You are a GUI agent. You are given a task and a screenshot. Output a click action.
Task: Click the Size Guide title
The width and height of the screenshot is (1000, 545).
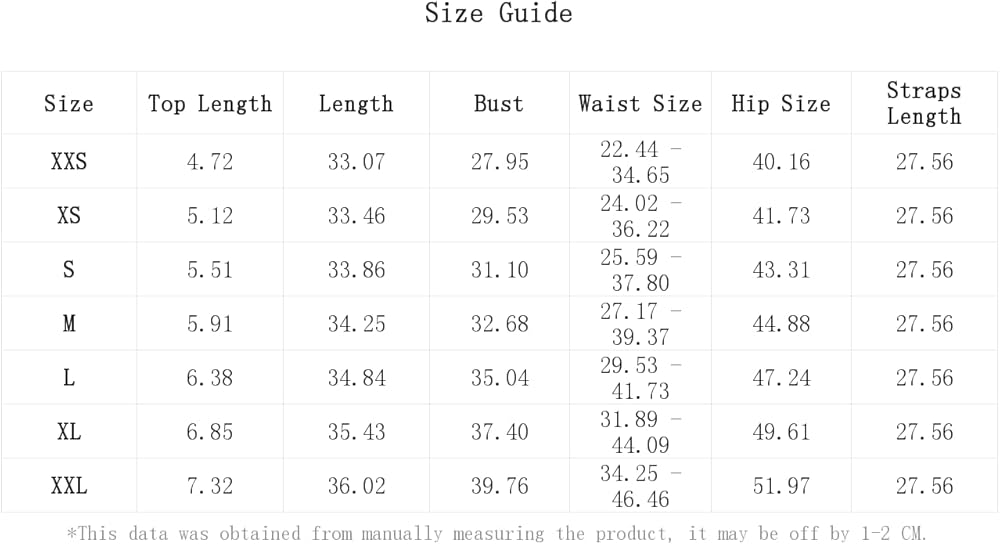point(498,14)
